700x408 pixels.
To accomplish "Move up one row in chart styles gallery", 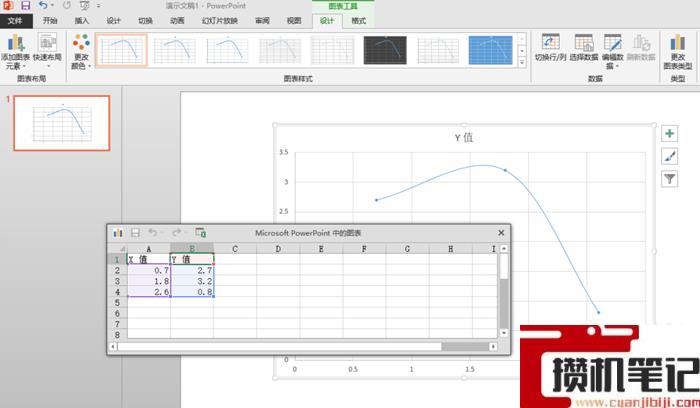I will [522, 38].
